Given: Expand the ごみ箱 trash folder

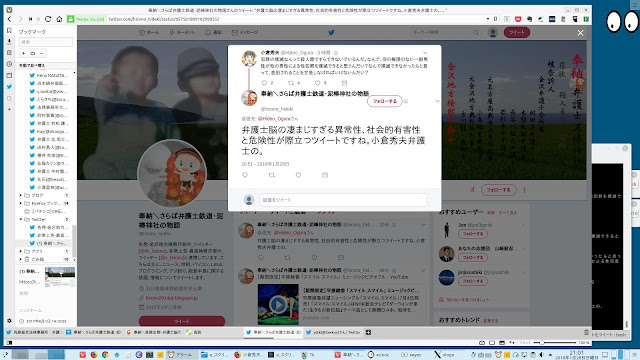Looking at the screenshot, I should (x=20, y=259).
